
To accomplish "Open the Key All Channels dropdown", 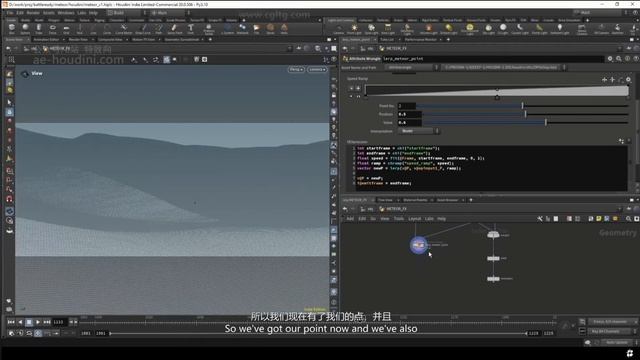I will (612, 331).
